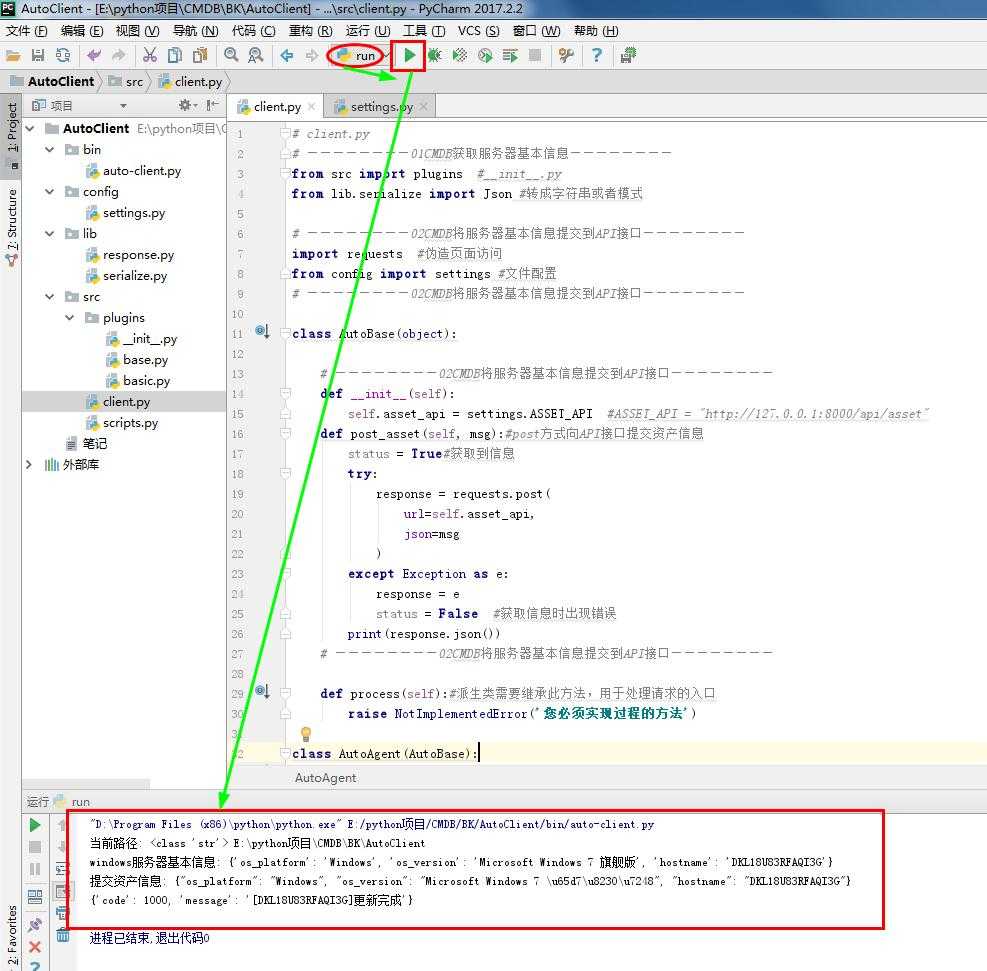
Task: Collapse the bin folder
Action: [x=50, y=150]
